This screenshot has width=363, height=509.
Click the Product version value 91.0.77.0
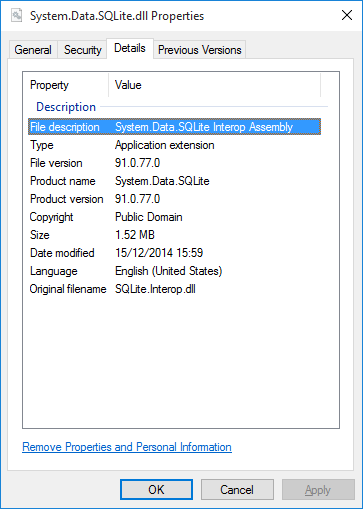click(137, 199)
